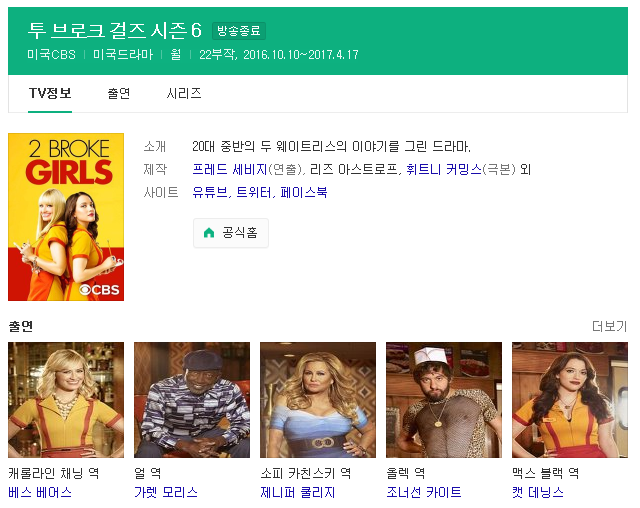Open the 공식홈 official site button

tap(231, 233)
